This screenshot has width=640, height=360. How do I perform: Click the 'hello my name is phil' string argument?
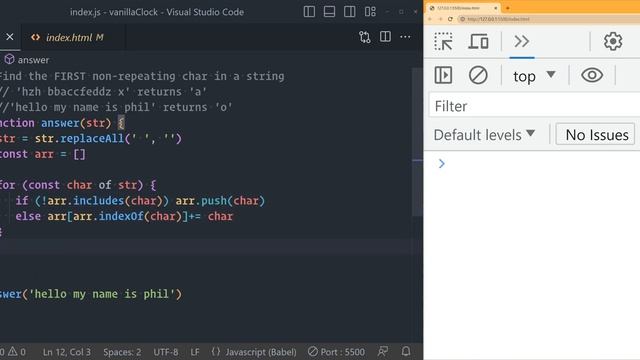[x=102, y=294]
